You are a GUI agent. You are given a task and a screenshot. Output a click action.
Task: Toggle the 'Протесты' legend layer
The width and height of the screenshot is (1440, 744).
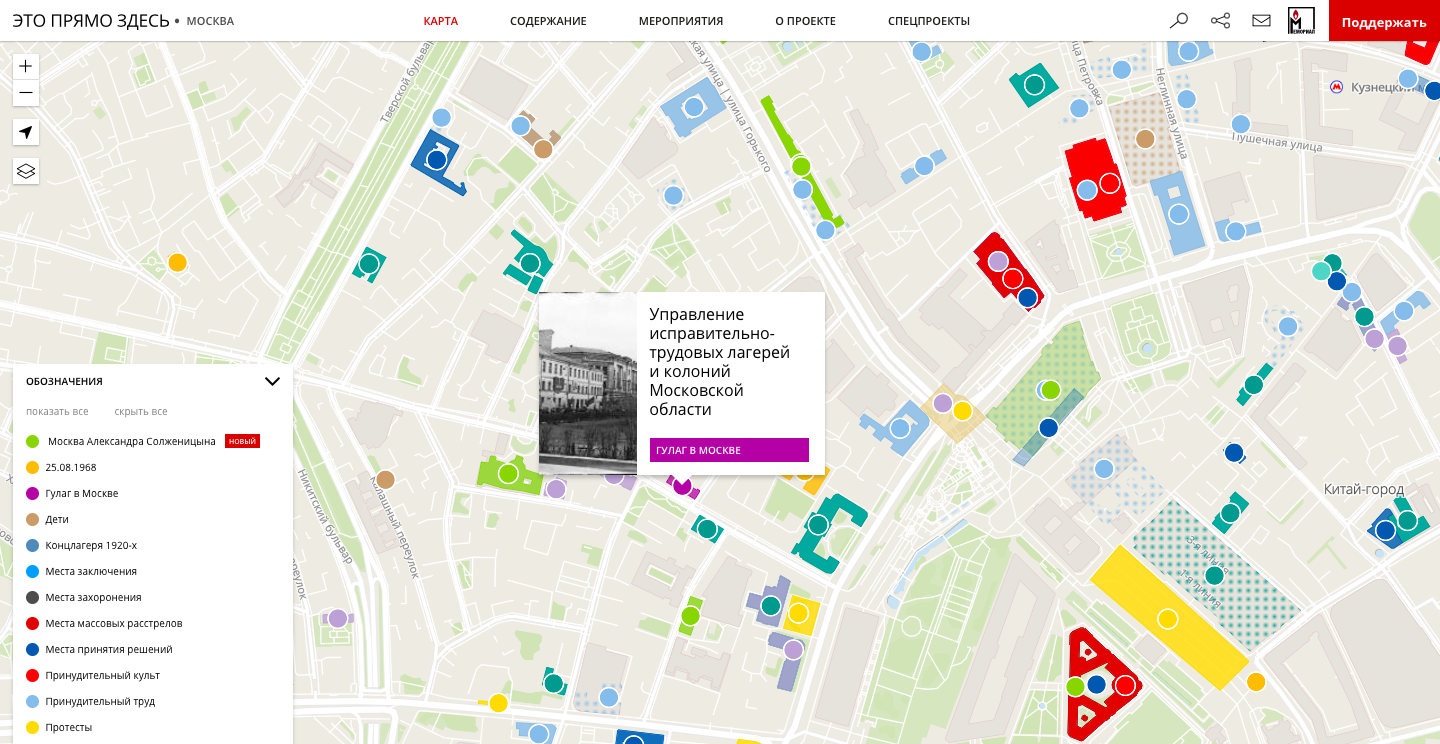[x=68, y=727]
